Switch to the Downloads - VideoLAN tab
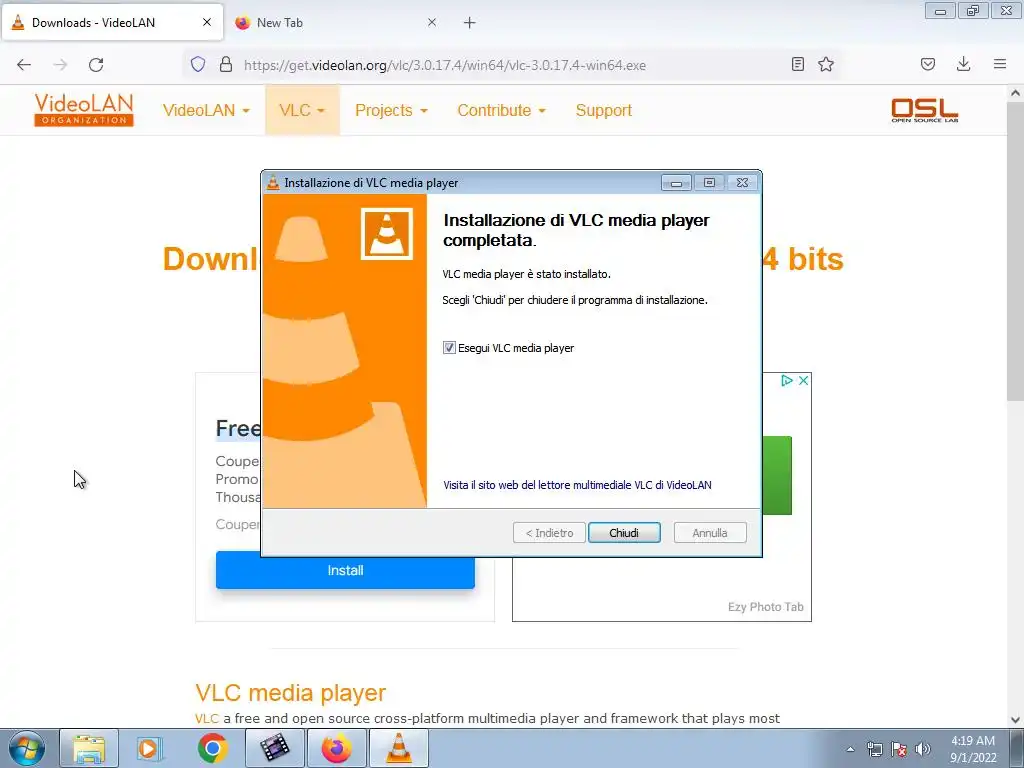Image resolution: width=1024 pixels, height=768 pixels. [112, 22]
